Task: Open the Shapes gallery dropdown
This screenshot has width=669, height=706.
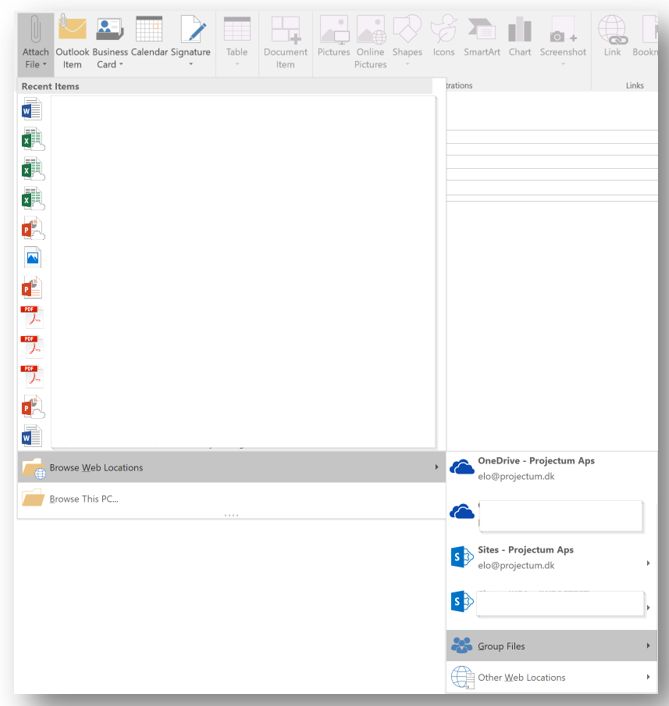Action: [x=407, y=43]
